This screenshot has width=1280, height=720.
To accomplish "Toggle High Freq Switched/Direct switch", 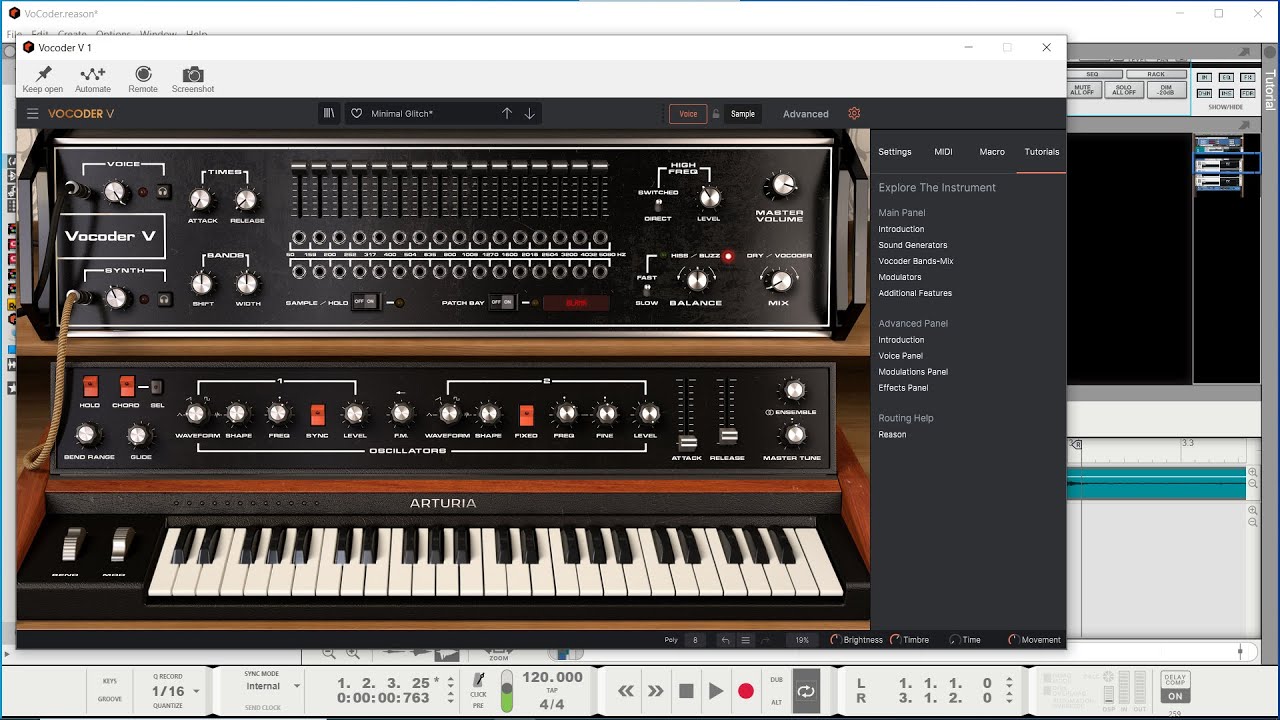I will [x=658, y=205].
